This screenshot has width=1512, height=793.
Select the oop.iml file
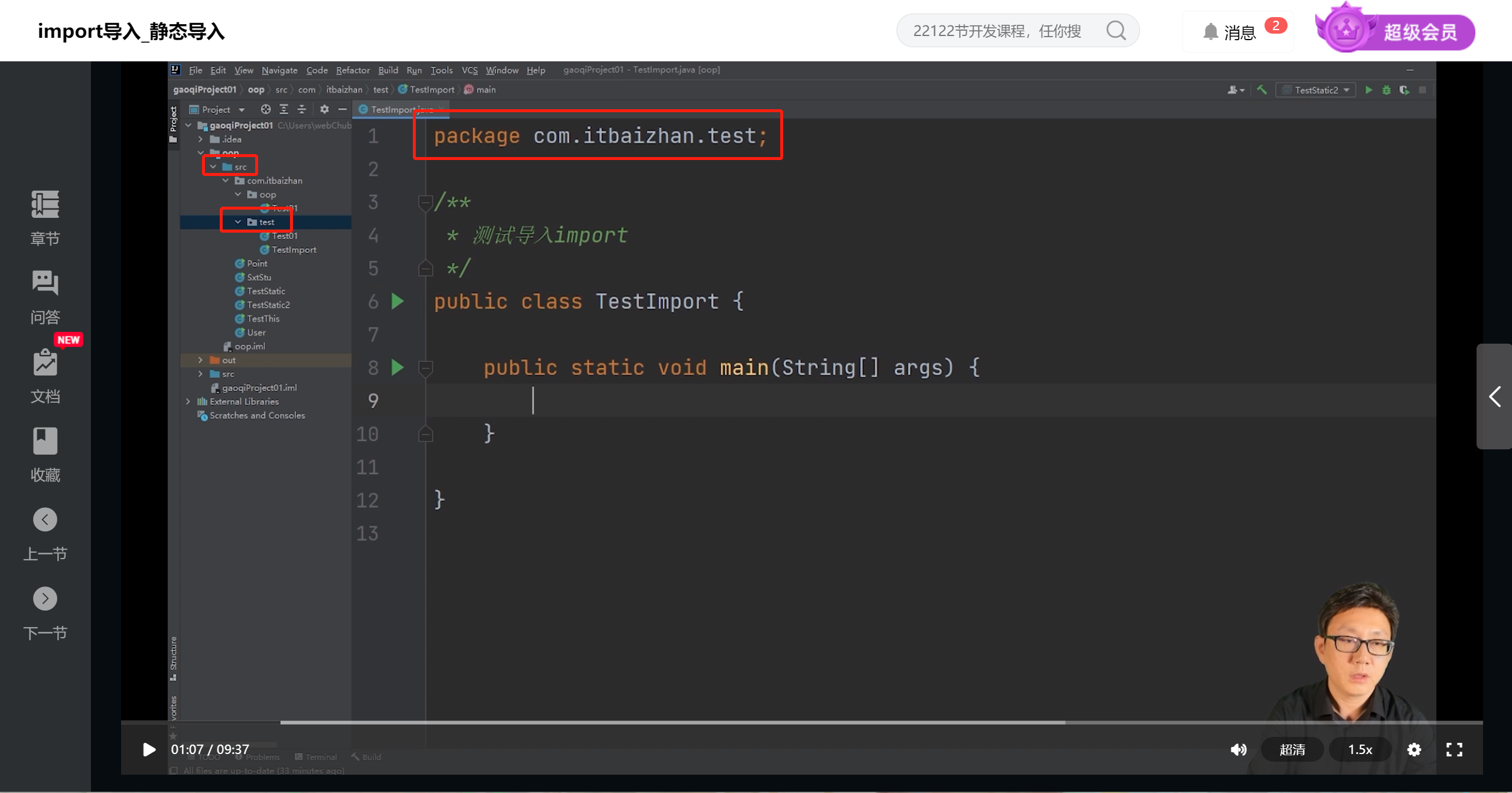(x=245, y=347)
